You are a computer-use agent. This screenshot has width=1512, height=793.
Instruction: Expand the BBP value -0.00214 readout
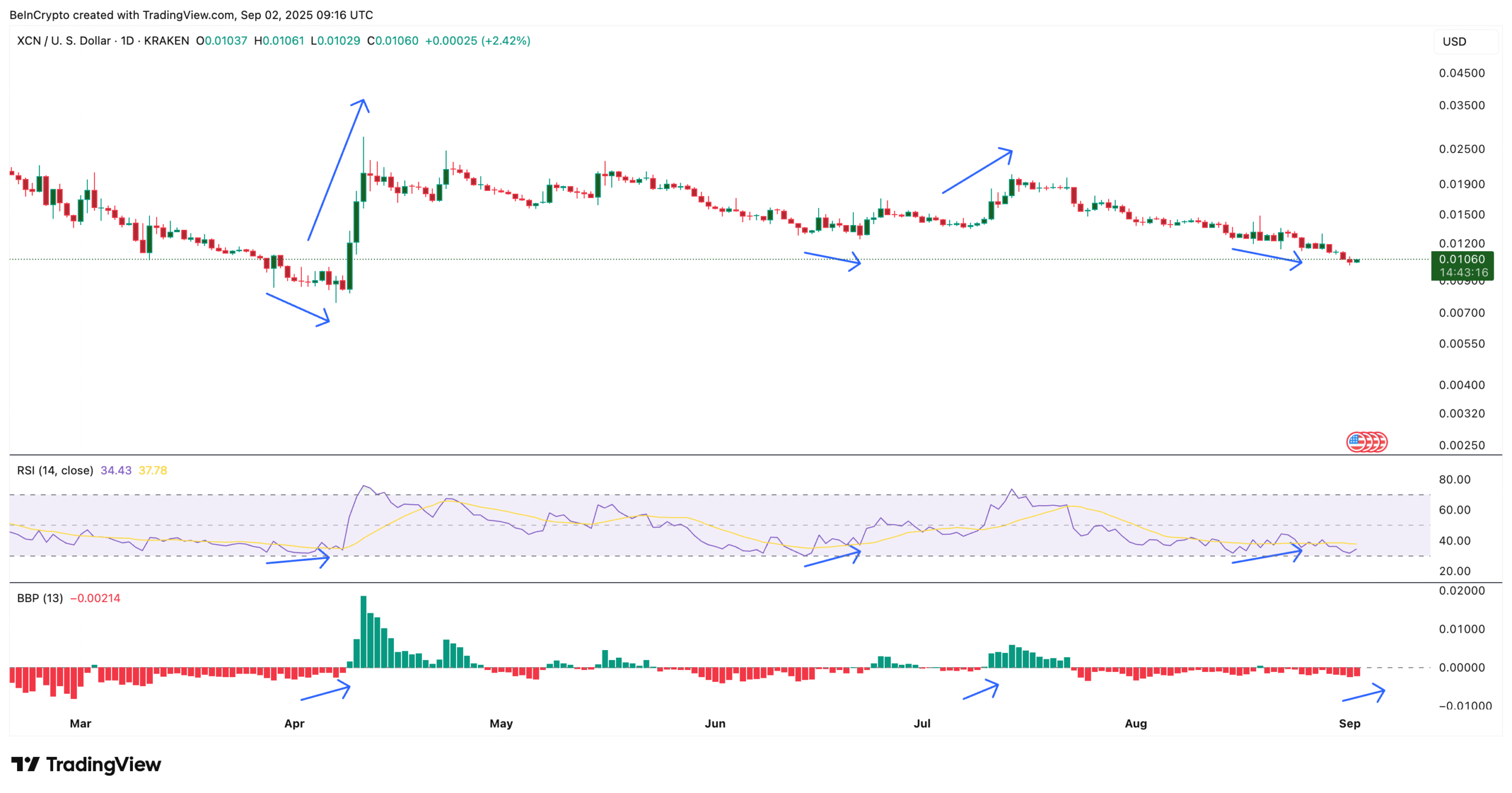tap(96, 598)
